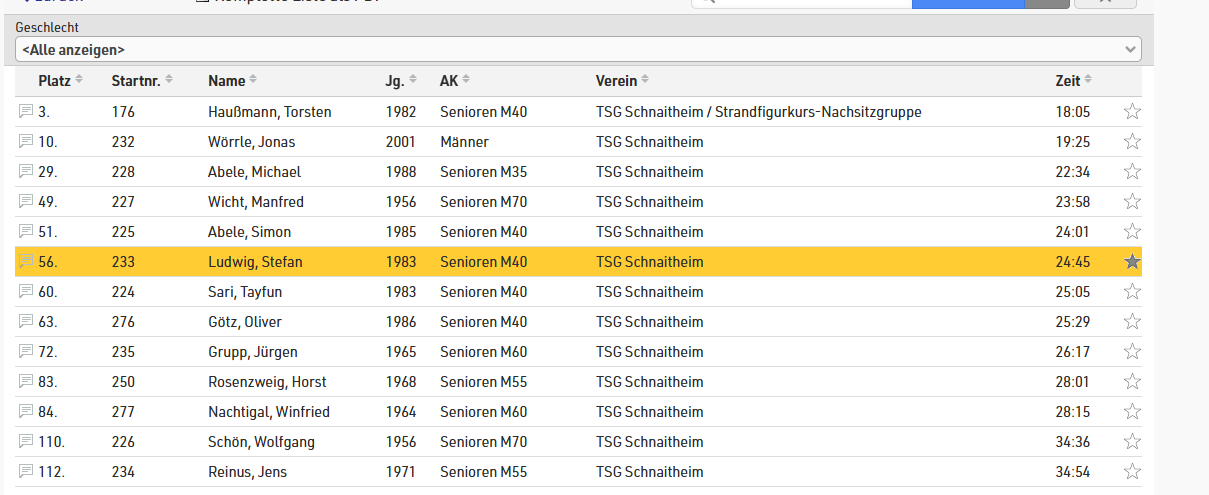Click comment icon beside place 56 Ludwig
1209x495 pixels.
tap(26, 262)
